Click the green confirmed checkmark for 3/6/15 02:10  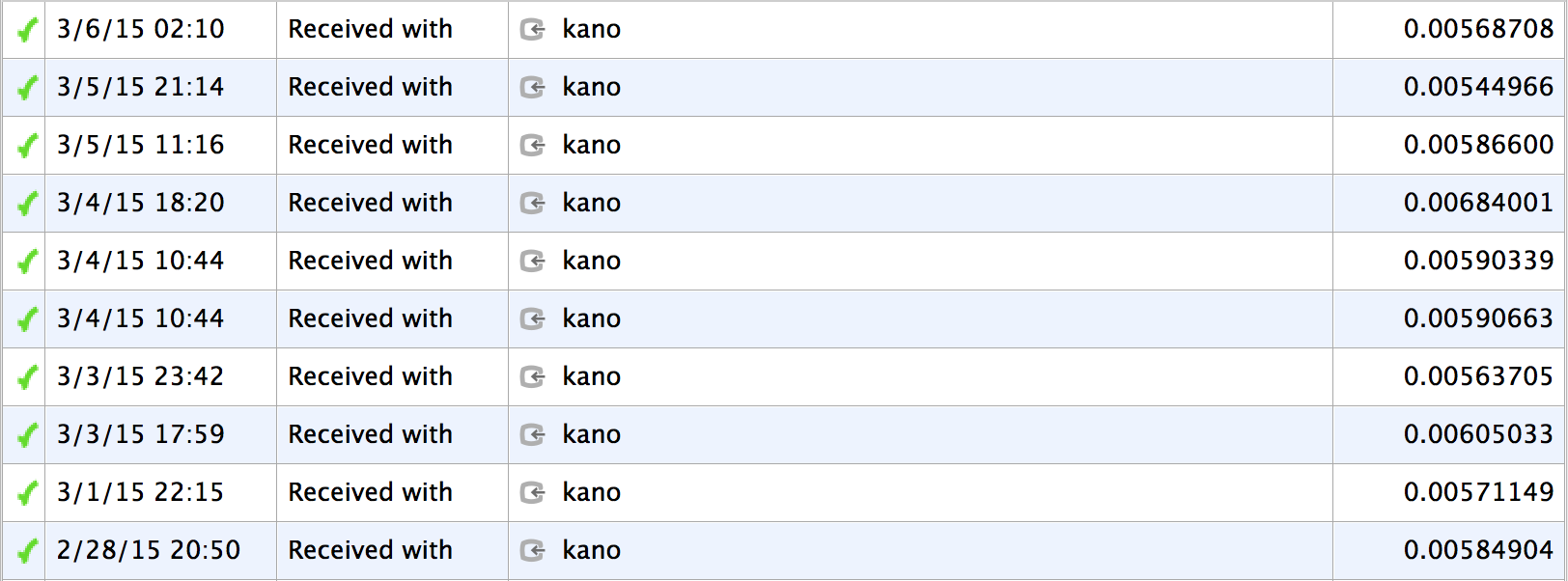point(27,30)
